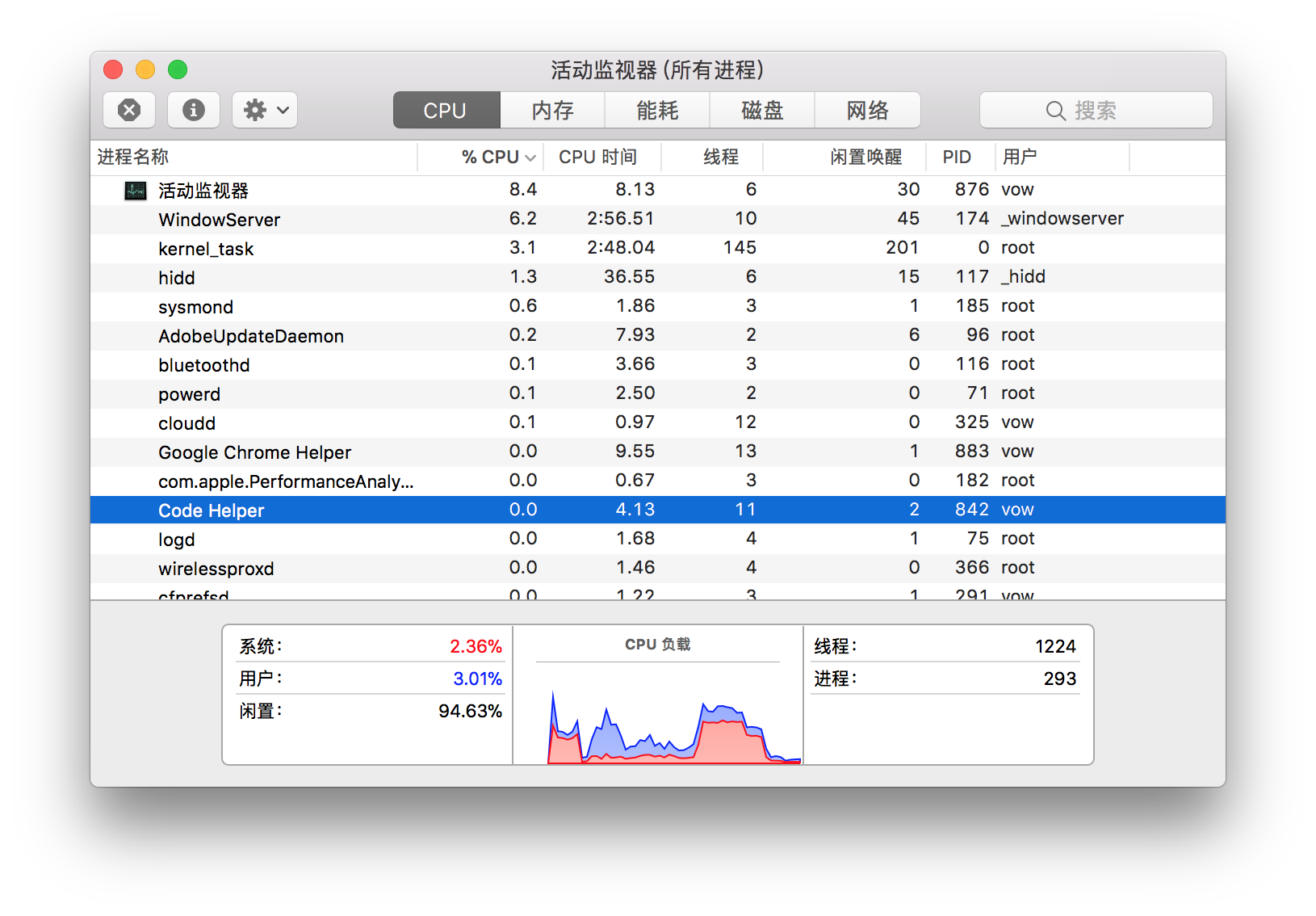
Task: Switch to the 能耗 tab
Action: 658,110
